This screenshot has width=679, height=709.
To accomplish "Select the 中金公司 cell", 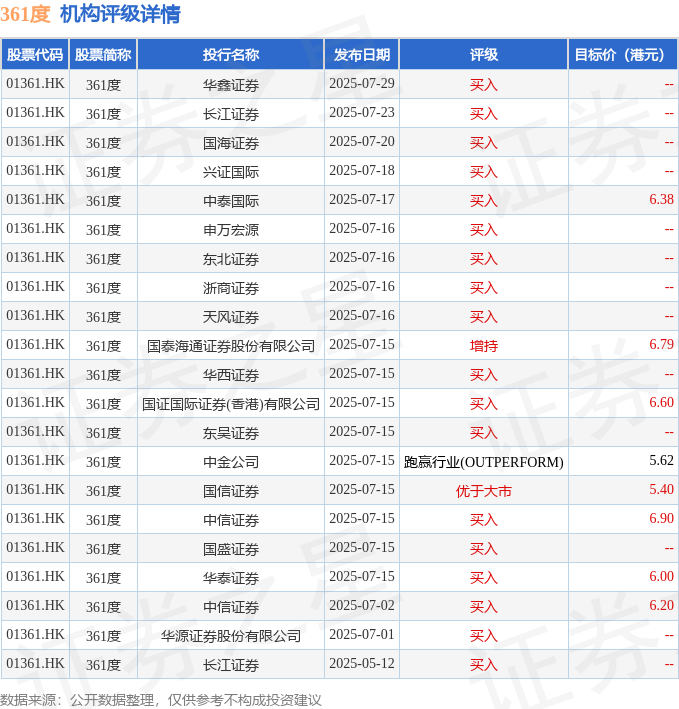I will pyautogui.click(x=231, y=462).
